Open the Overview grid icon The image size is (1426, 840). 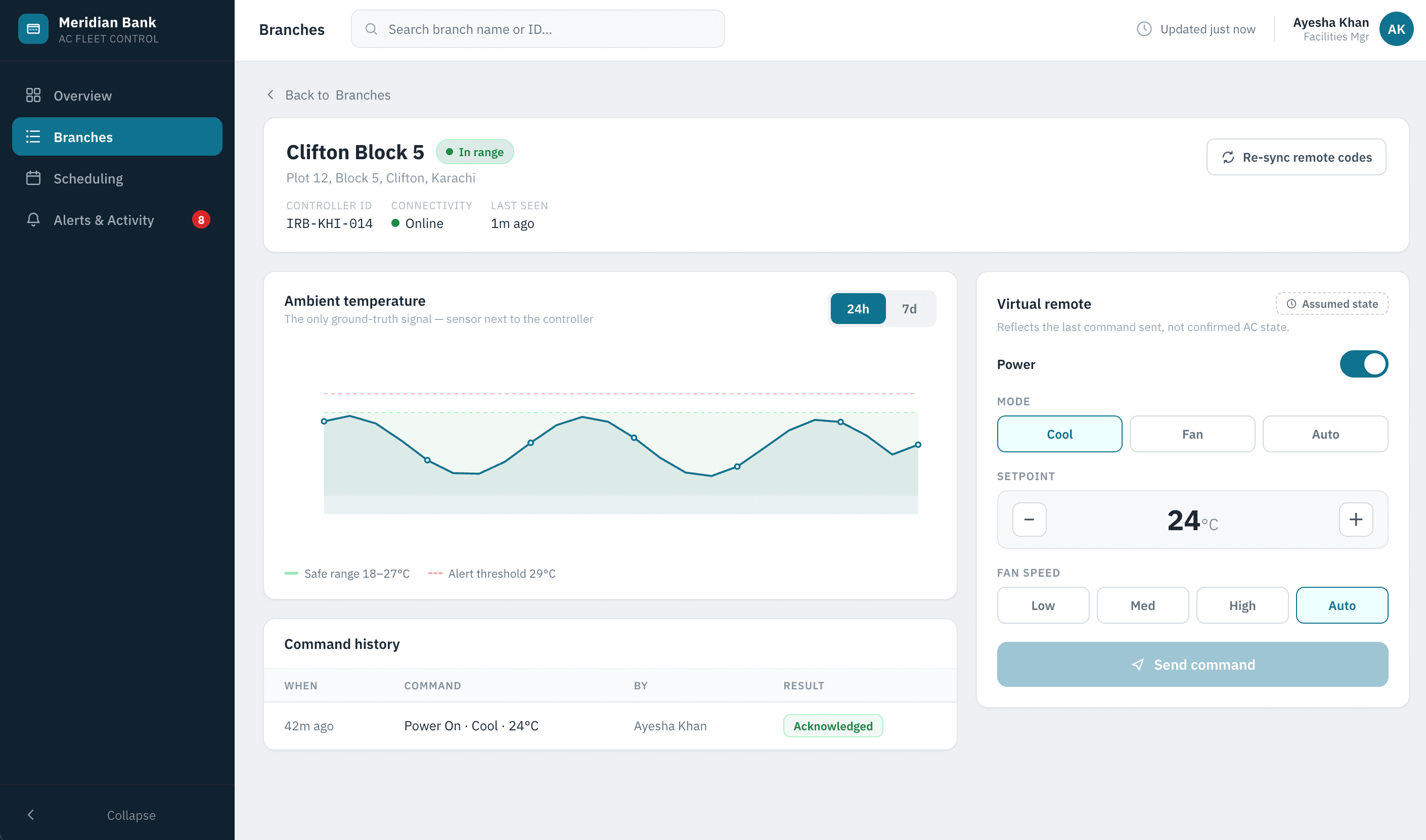pos(33,95)
